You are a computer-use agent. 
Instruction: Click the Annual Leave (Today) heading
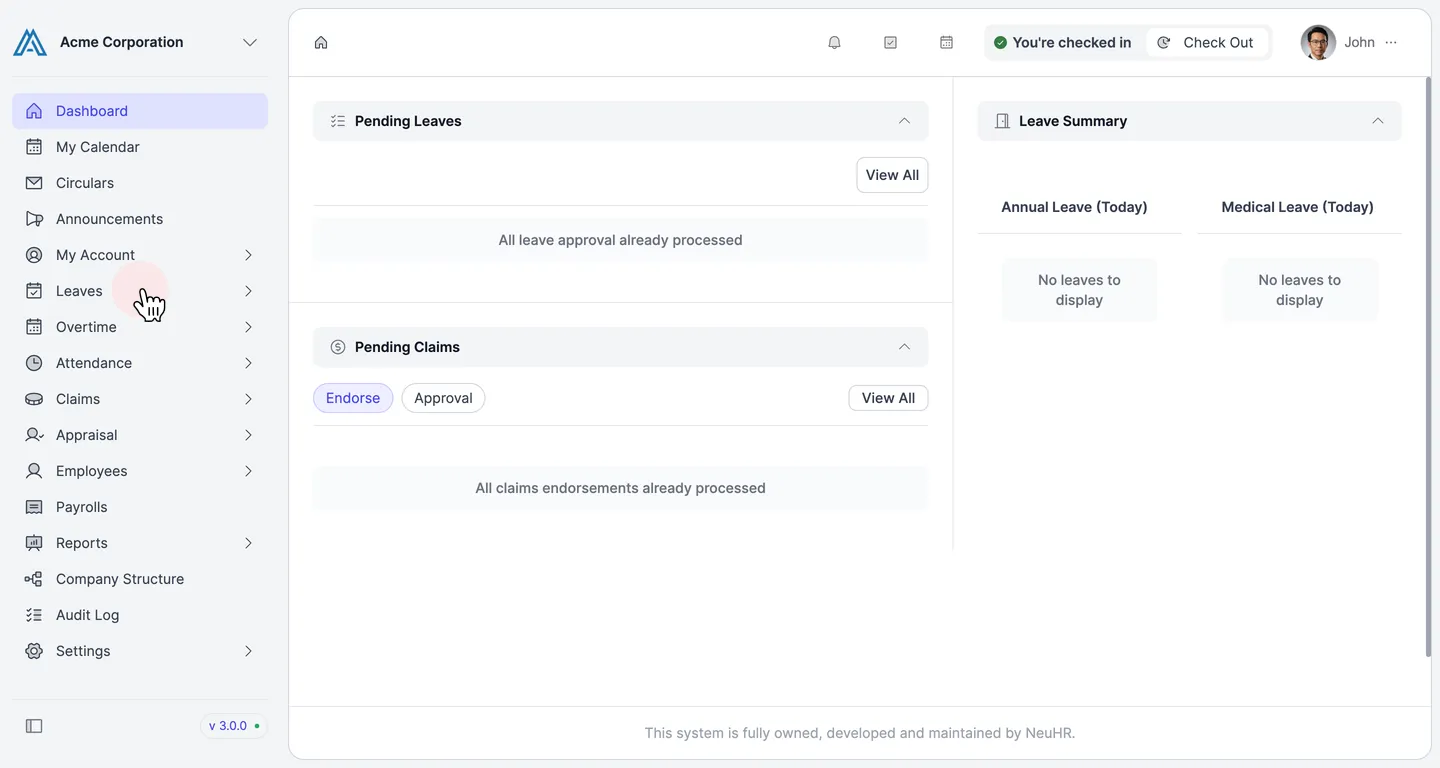pos(1074,207)
